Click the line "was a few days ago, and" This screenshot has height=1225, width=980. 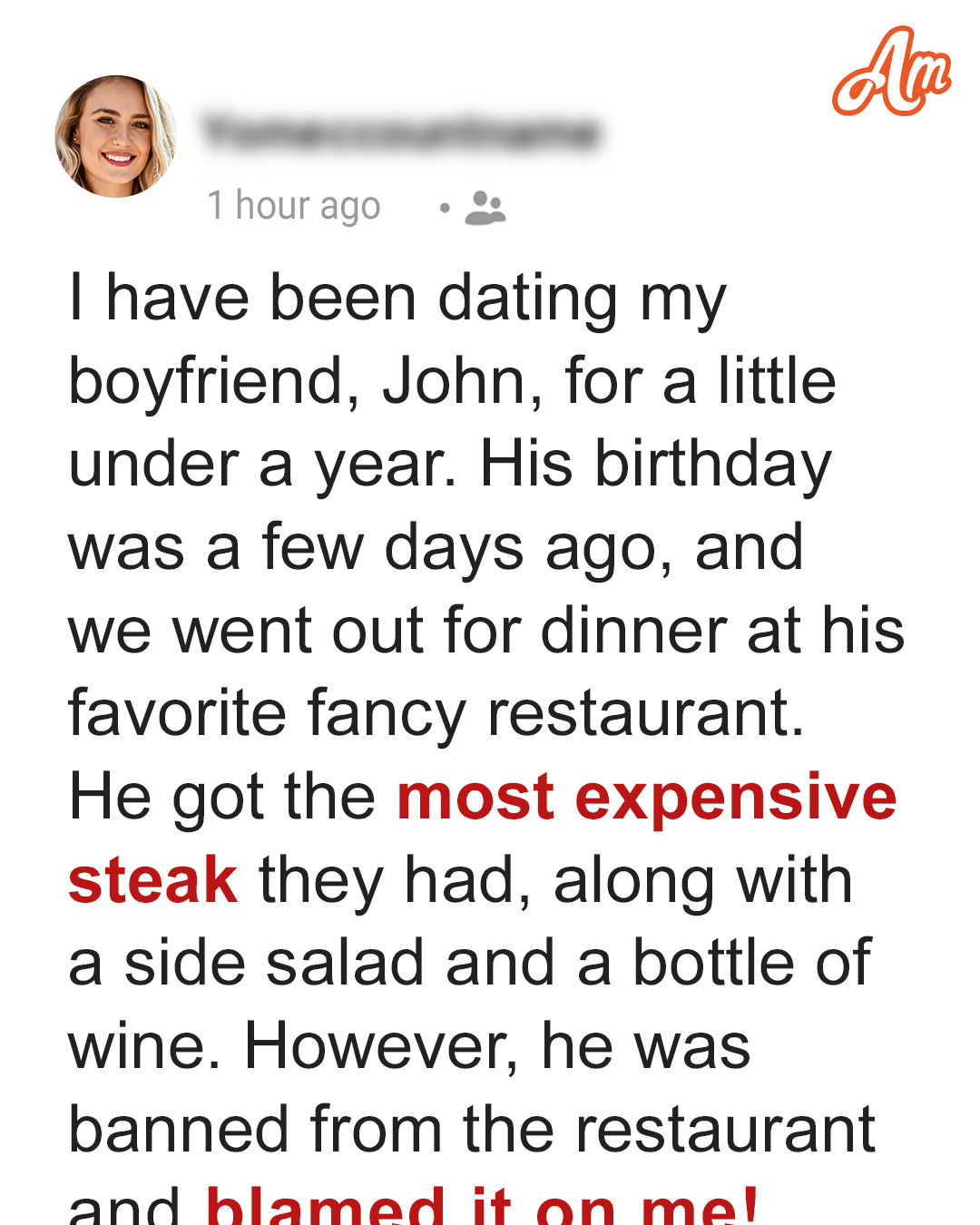click(x=436, y=548)
